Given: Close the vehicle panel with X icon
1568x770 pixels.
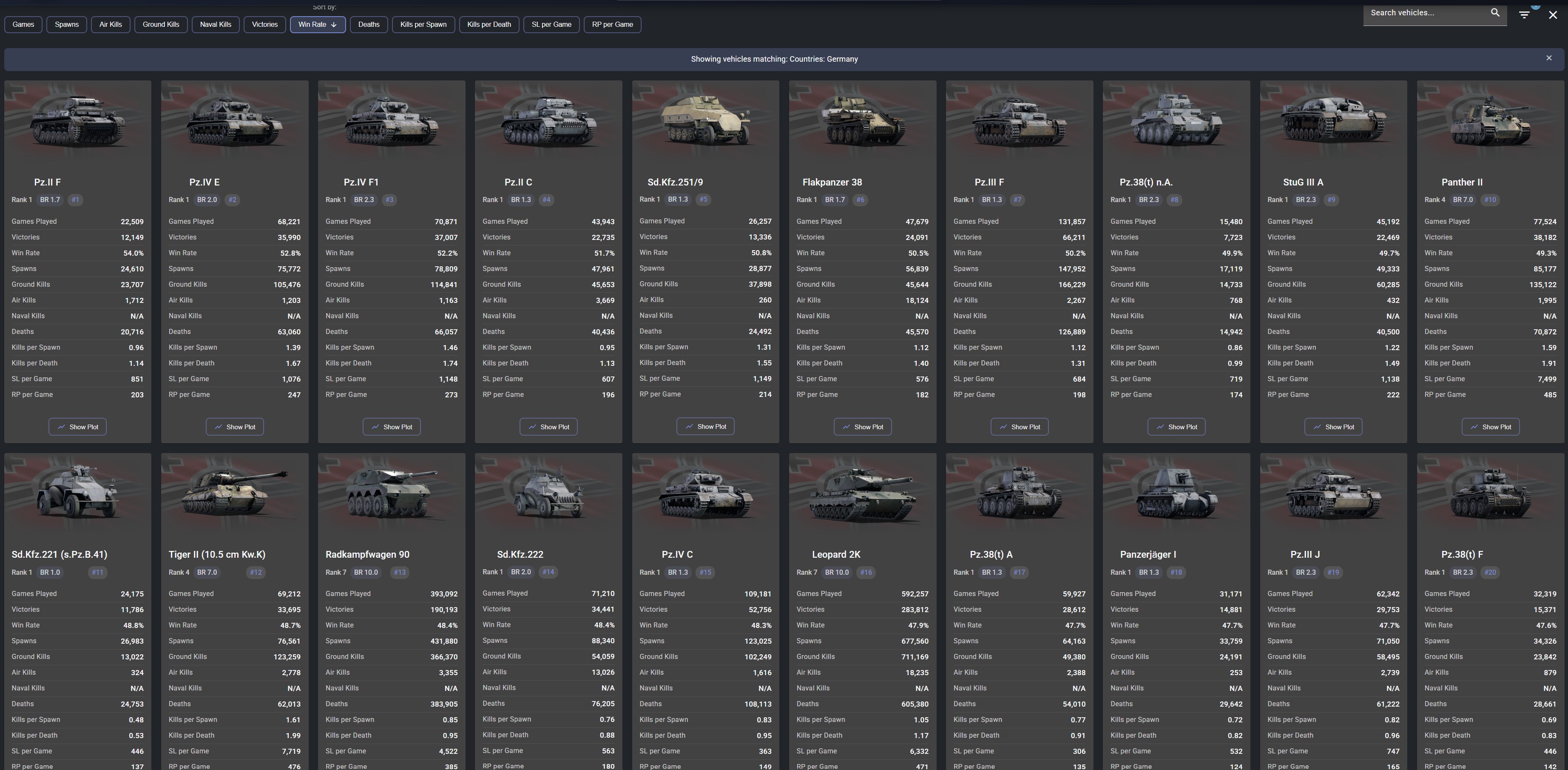Looking at the screenshot, I should click(1553, 14).
